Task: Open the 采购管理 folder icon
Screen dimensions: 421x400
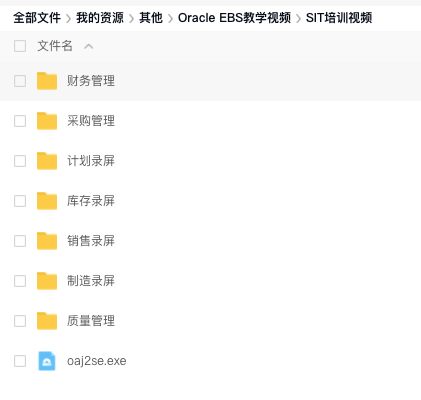Action: click(47, 121)
